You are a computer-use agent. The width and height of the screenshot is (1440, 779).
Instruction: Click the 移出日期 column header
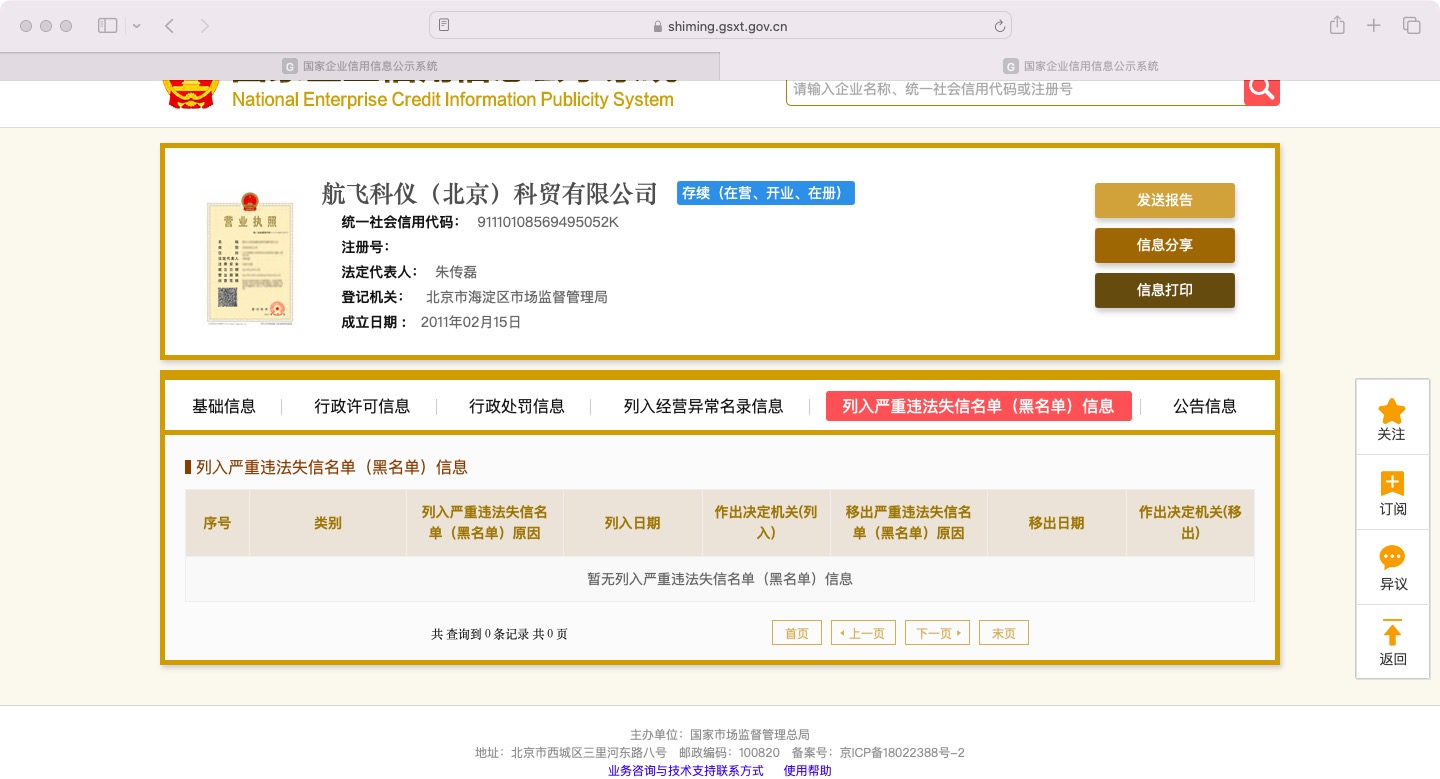[x=1057, y=523]
